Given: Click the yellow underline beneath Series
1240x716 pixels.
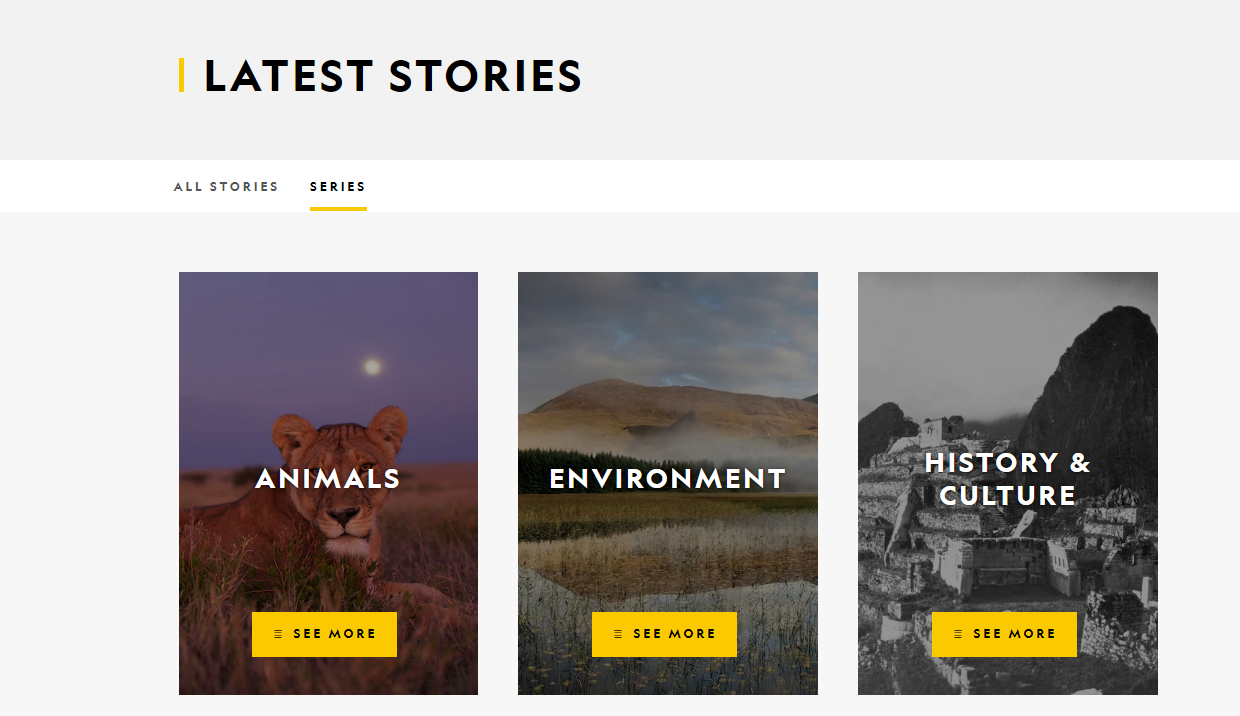Looking at the screenshot, I should tap(338, 209).
